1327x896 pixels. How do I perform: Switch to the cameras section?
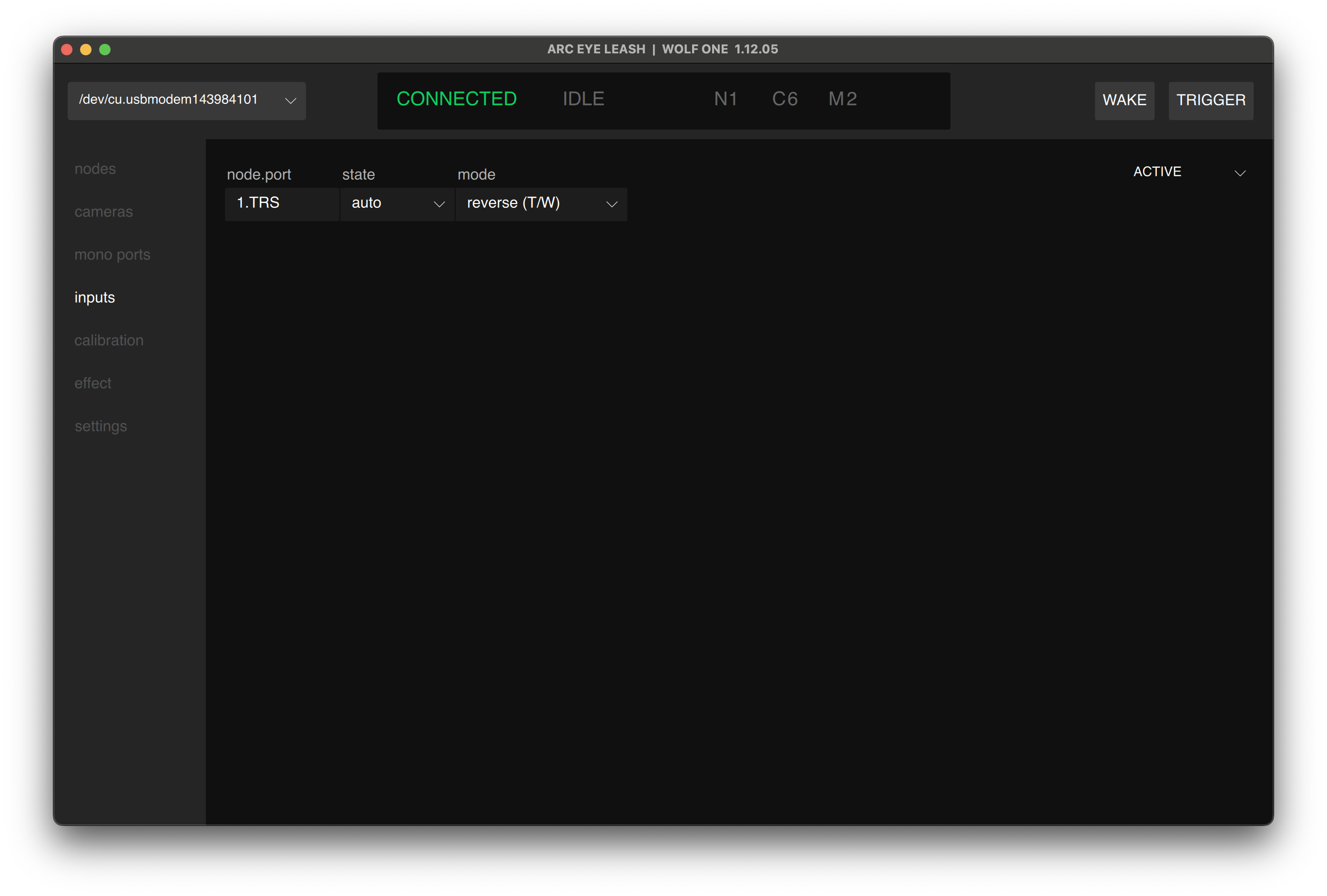coord(103,212)
